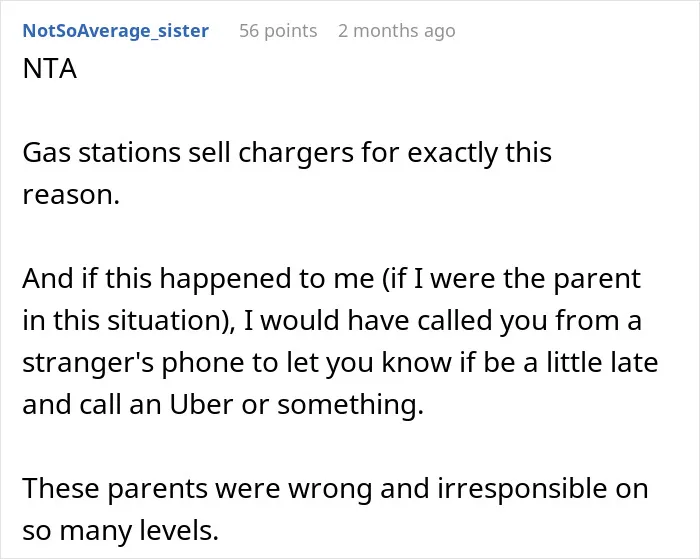Click the word reason. in the comment
This screenshot has width=700, height=559.
71,195
